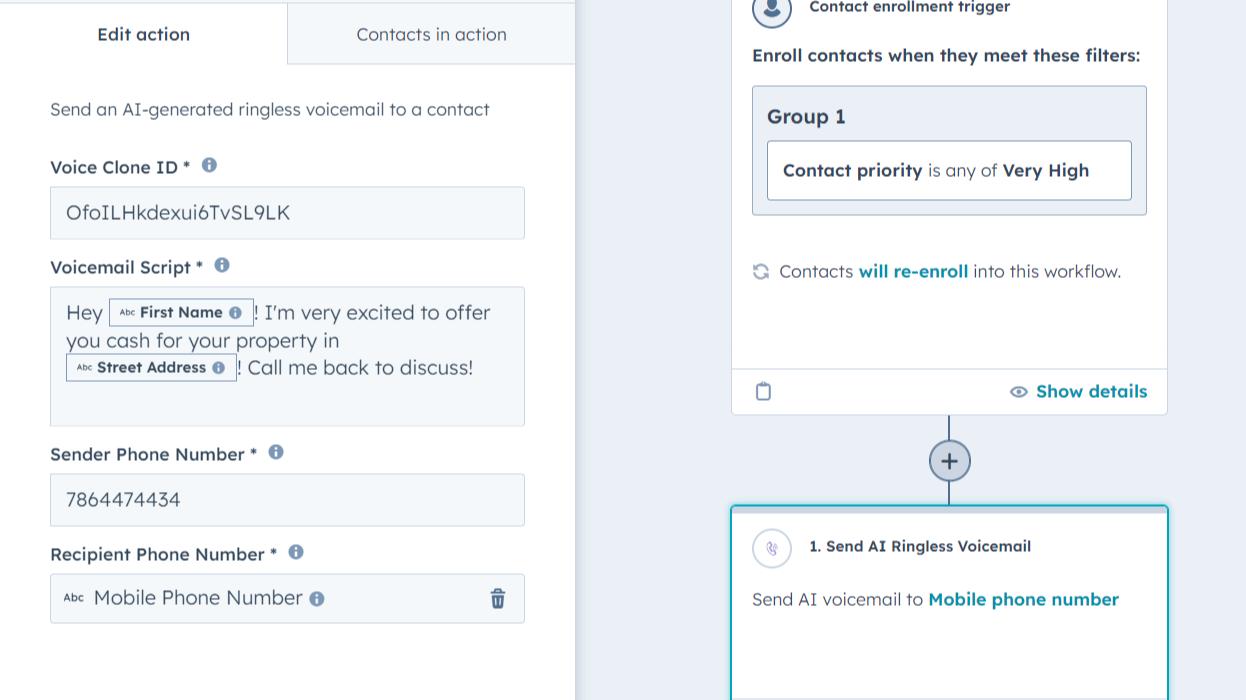Image resolution: width=1246 pixels, height=700 pixels.
Task: Switch to the Edit action tab
Action: 143,34
